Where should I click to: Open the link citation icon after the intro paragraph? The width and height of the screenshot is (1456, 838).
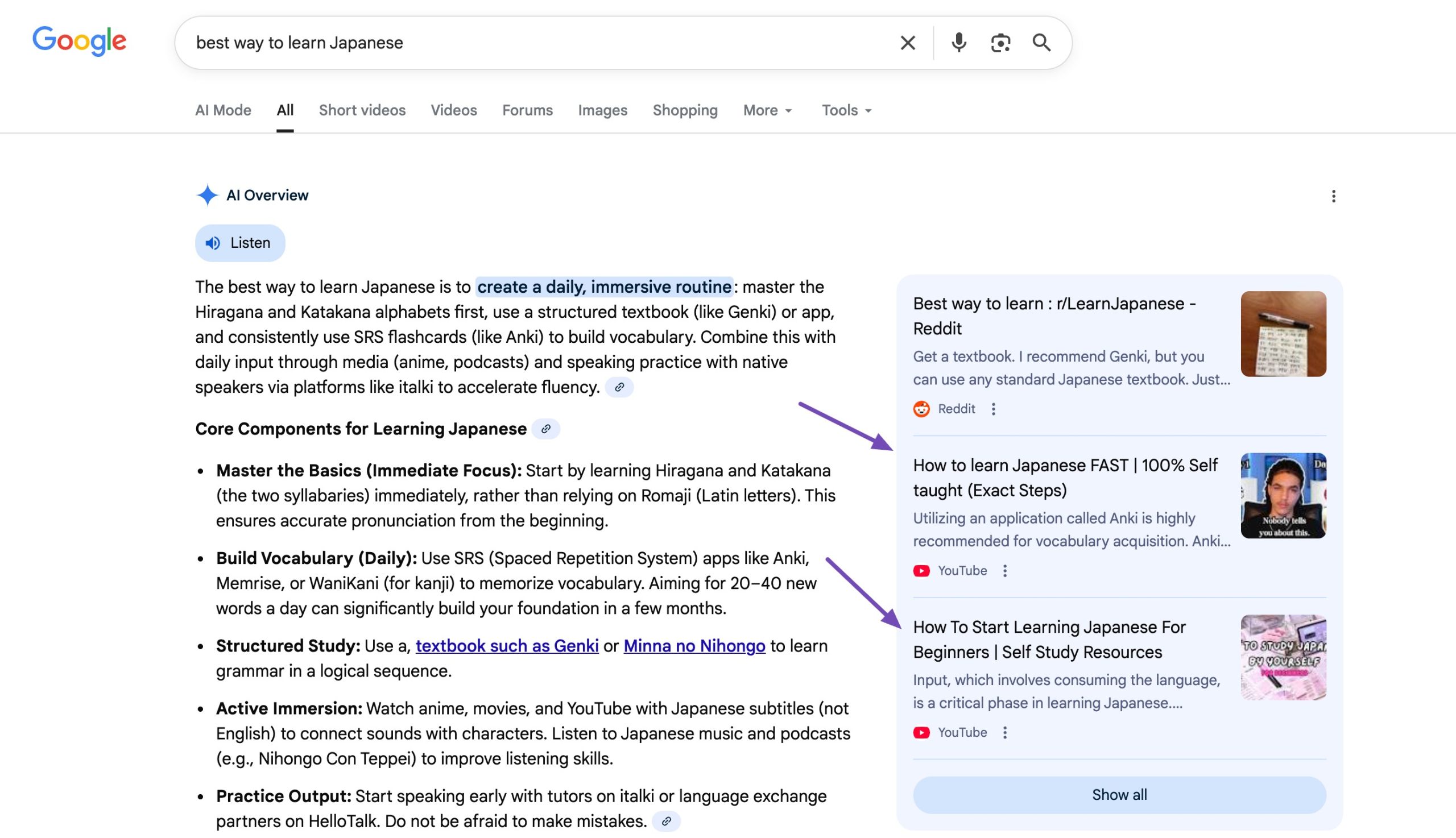click(x=619, y=387)
